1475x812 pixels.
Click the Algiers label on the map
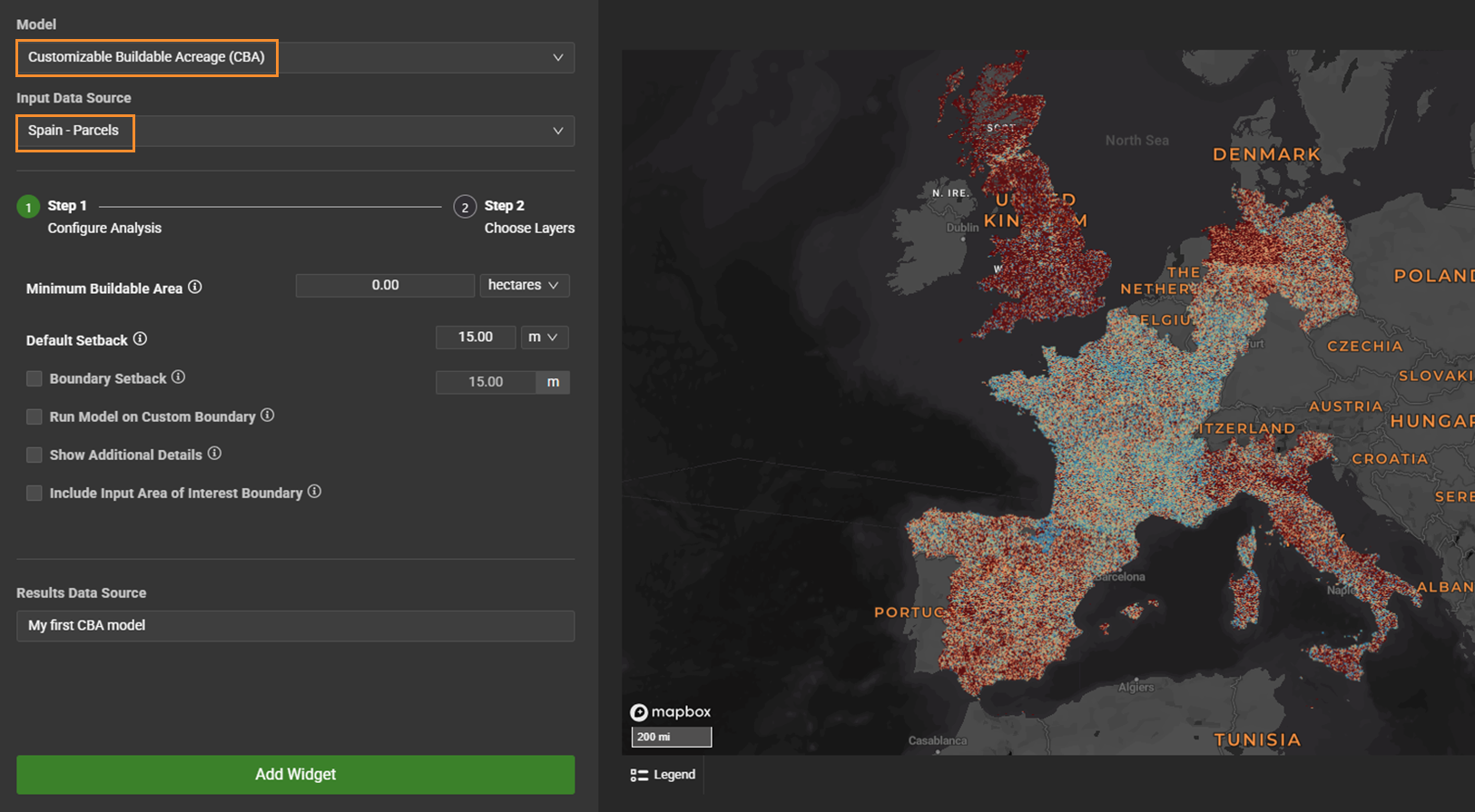pyautogui.click(x=1136, y=687)
